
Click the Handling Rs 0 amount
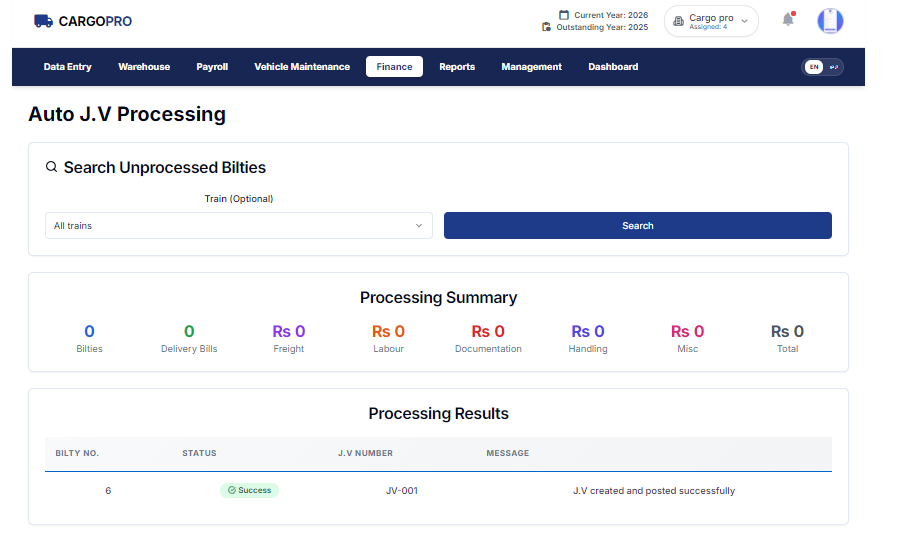[x=588, y=331]
